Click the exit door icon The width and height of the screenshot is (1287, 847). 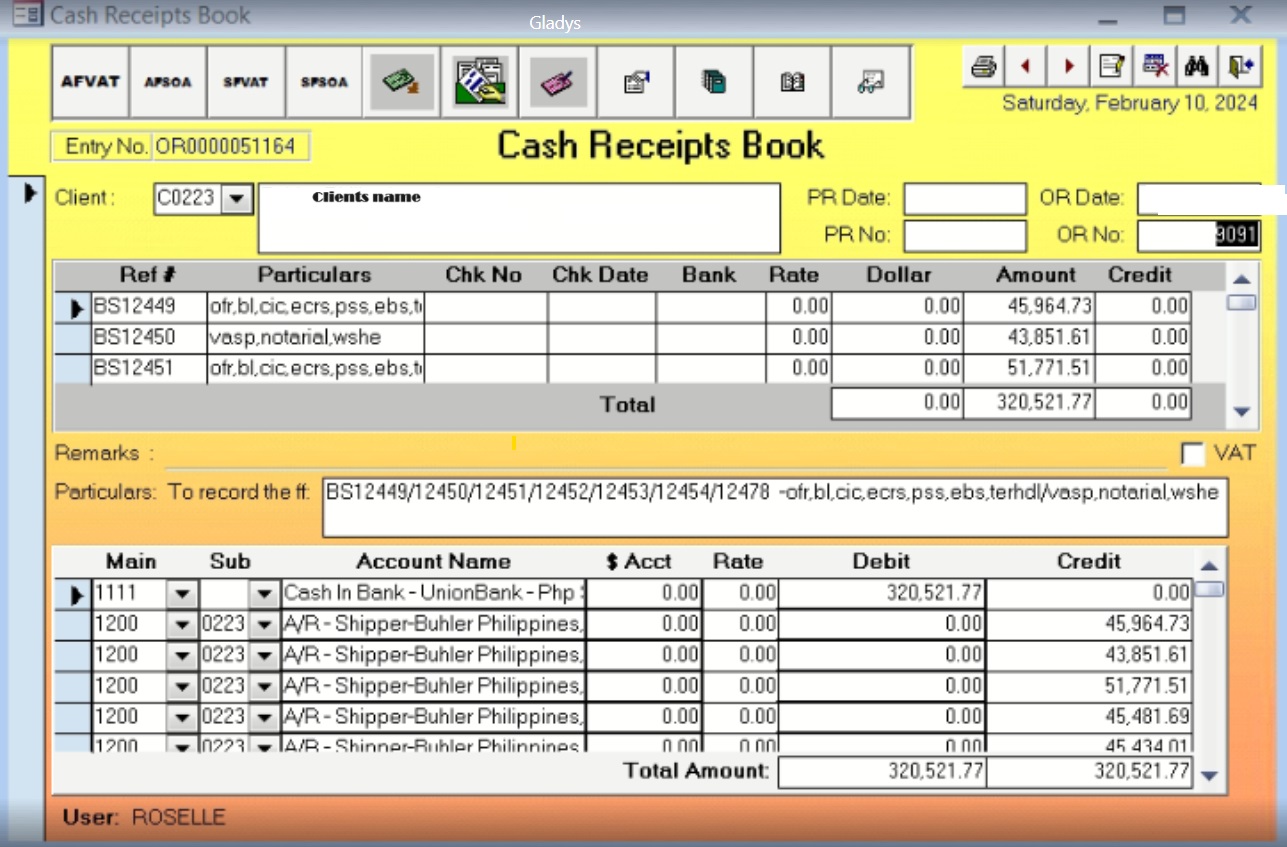(x=1240, y=67)
